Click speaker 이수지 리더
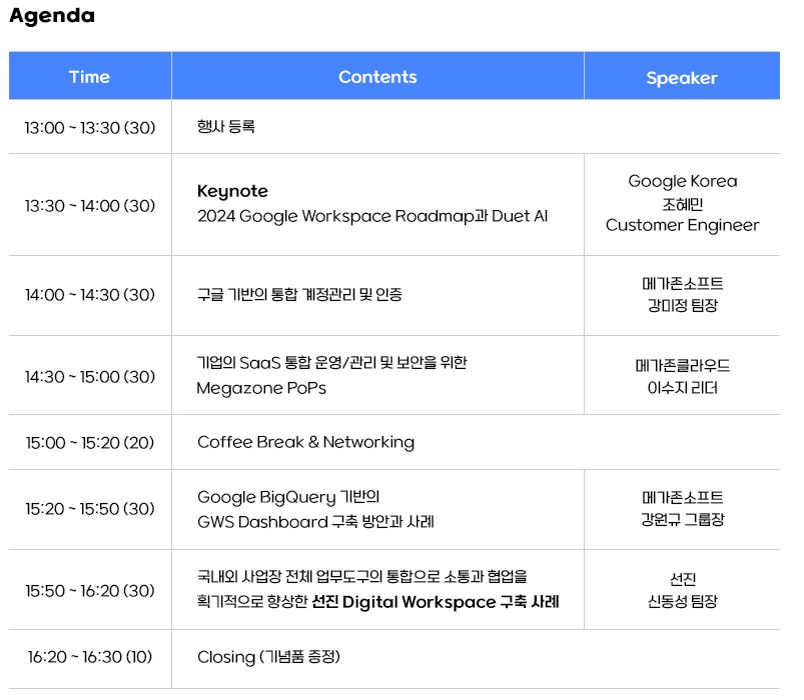Image resolution: width=804 pixels, height=700 pixels. (x=682, y=388)
